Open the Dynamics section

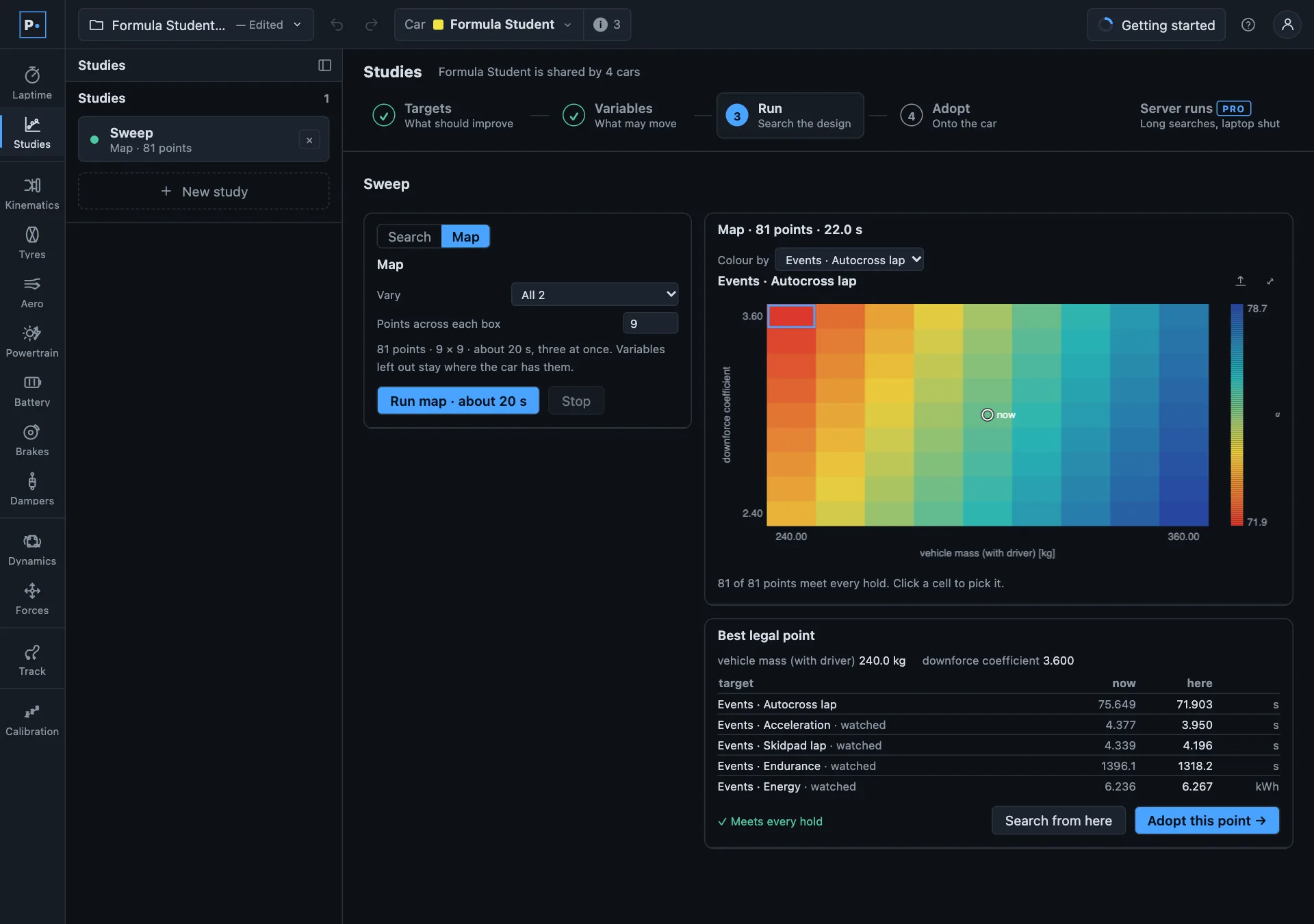(x=32, y=550)
